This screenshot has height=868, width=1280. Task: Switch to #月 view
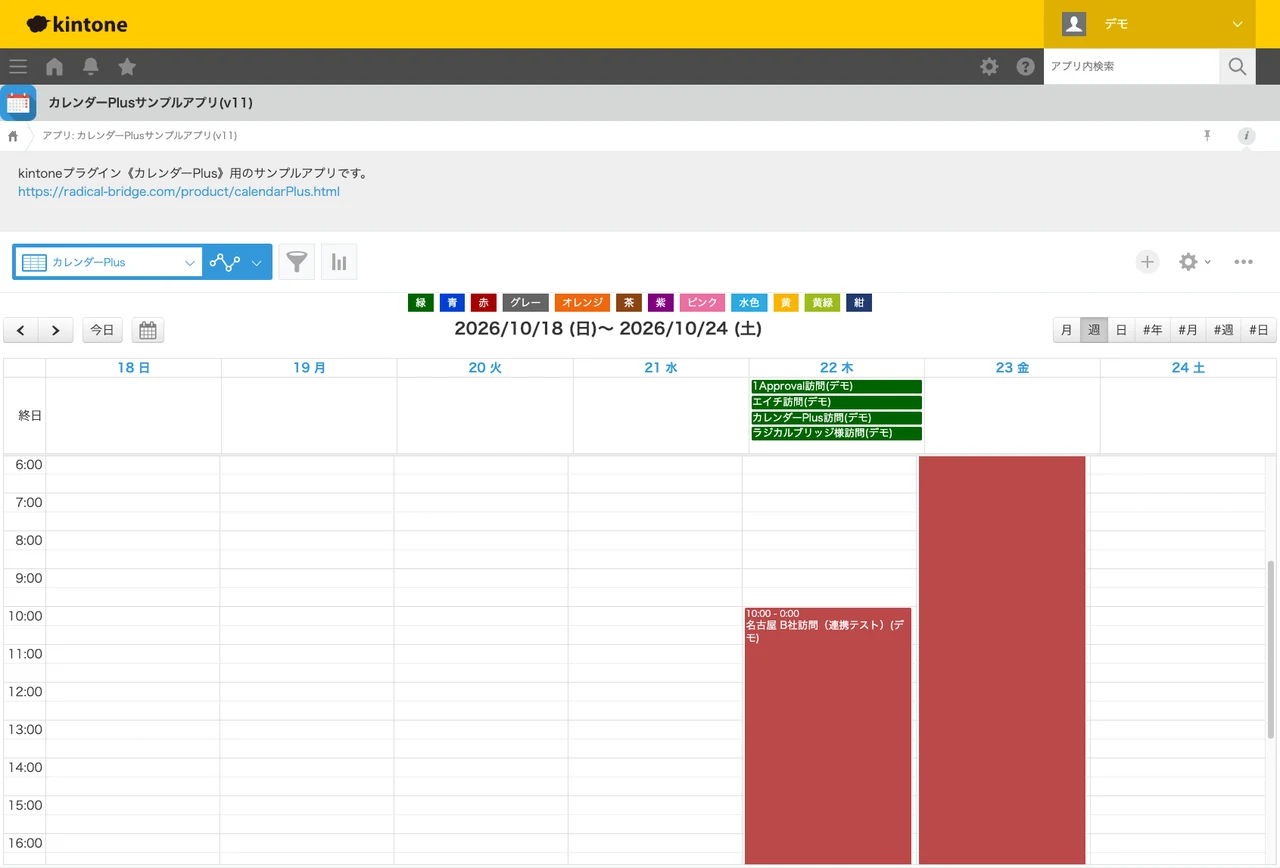[1188, 330]
